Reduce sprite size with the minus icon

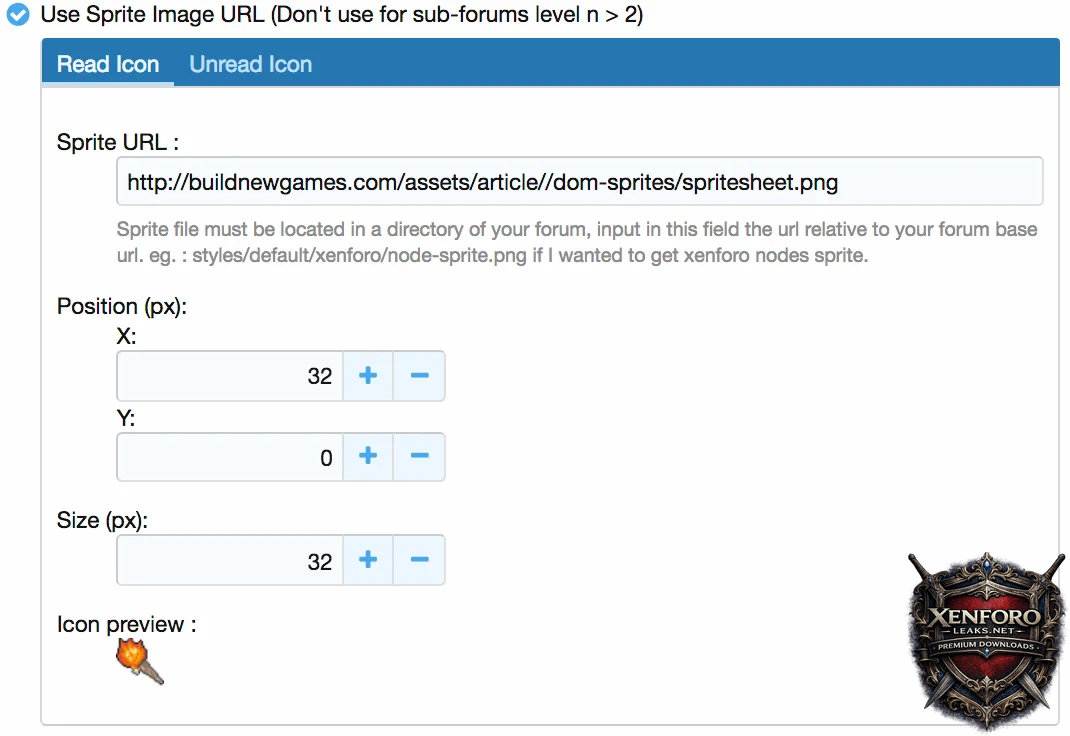click(x=419, y=561)
